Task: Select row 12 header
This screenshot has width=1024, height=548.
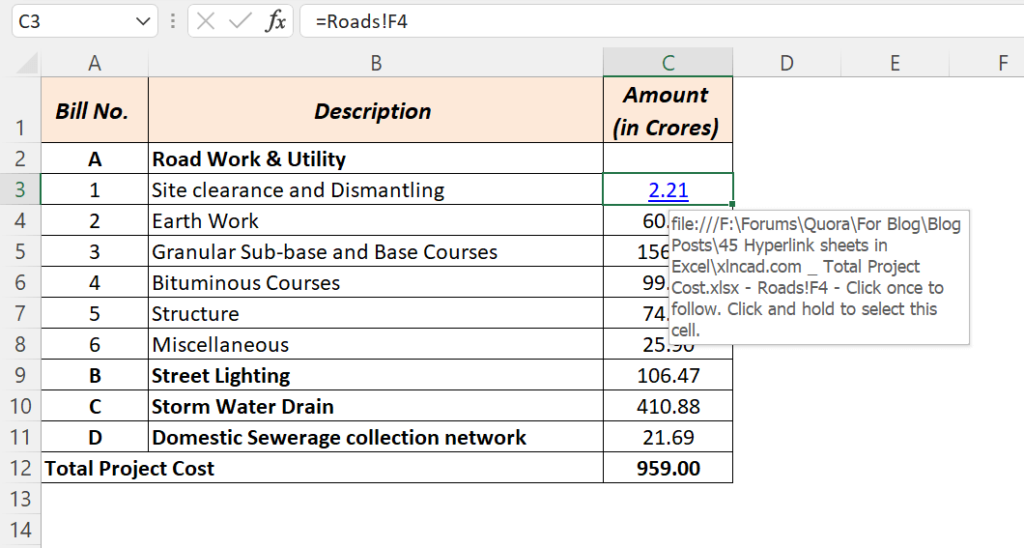Action: (x=20, y=468)
